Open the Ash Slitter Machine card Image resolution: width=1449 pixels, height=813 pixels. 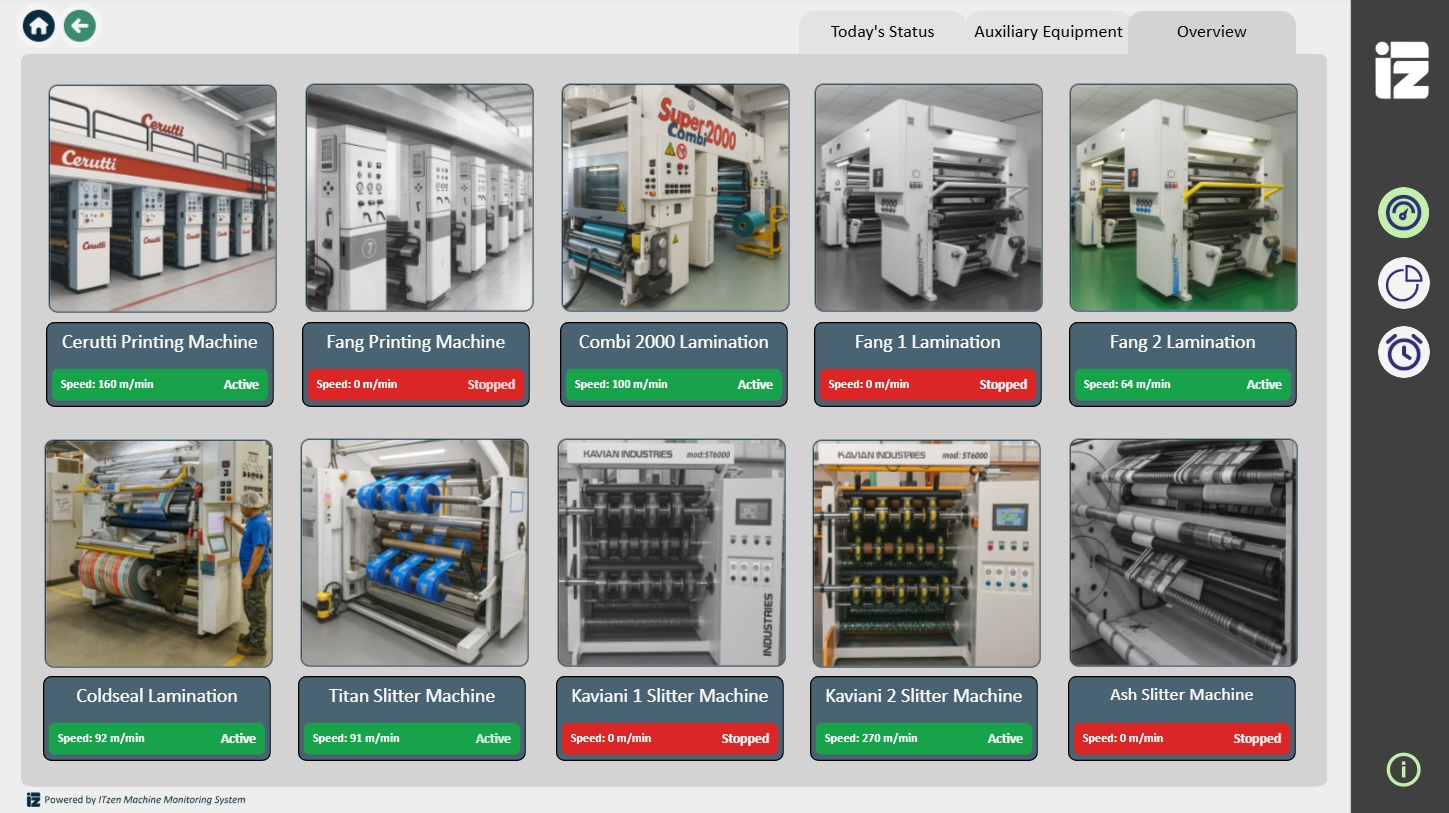[x=1181, y=695]
